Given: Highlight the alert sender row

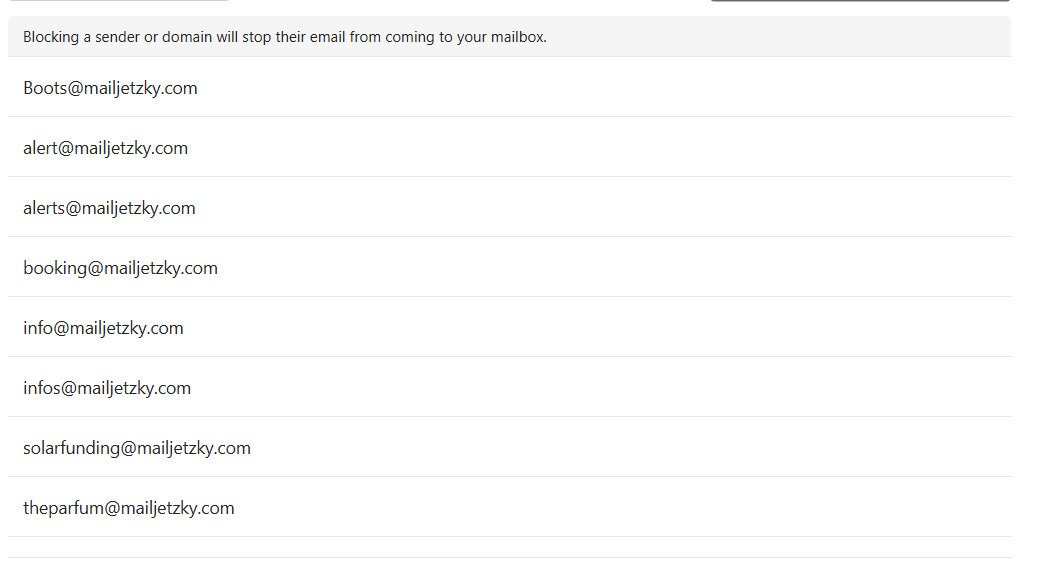Looking at the screenshot, I should tap(509, 147).
